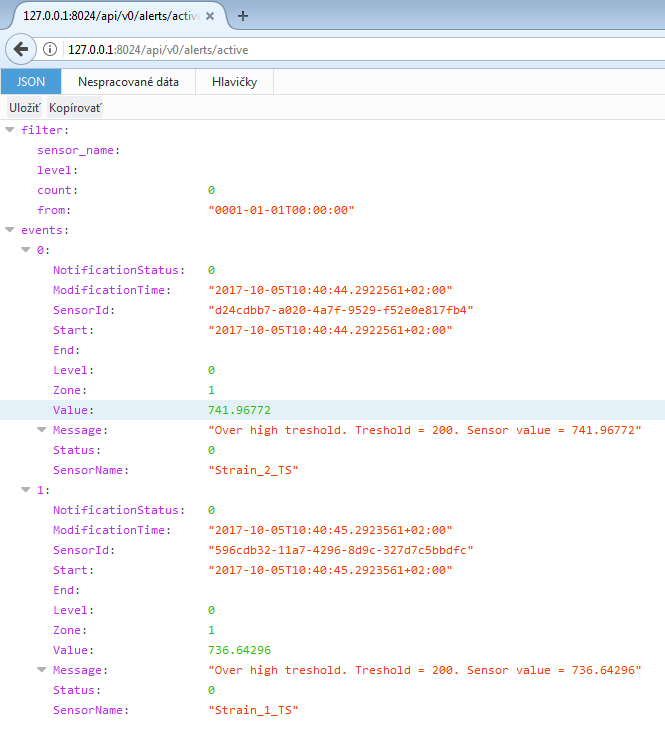Screen dimensions: 665x735
Task: Select NotificationStatus key in event 0
Action: [119, 270]
